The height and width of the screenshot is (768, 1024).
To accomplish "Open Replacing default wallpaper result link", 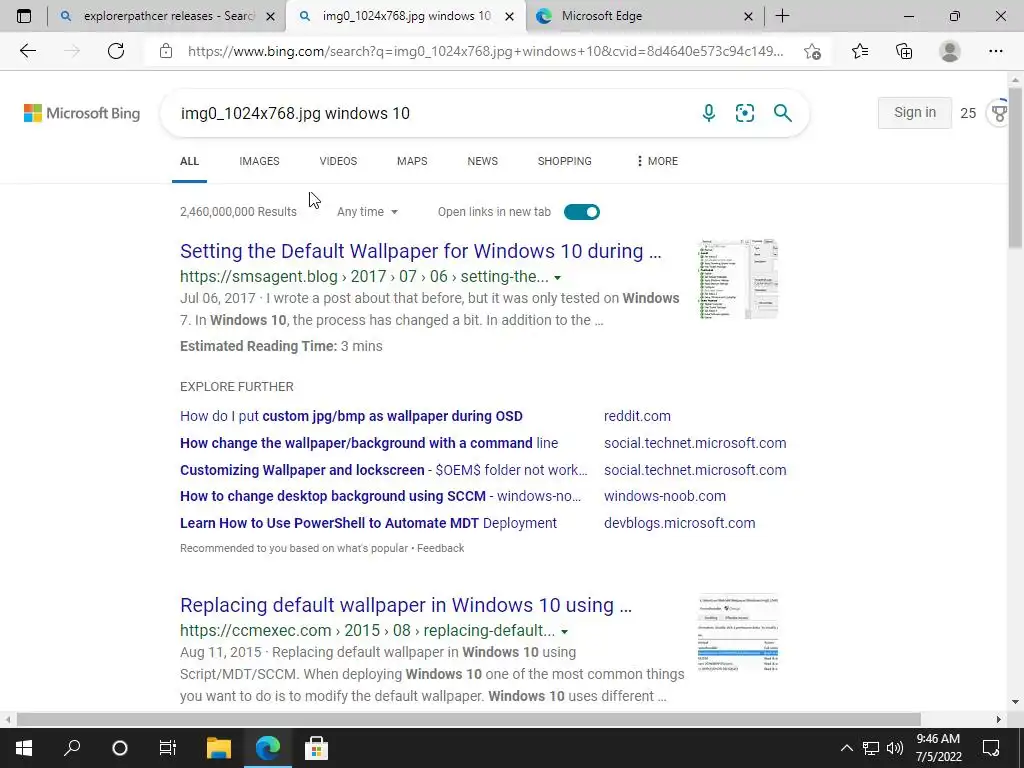I will click(x=406, y=605).
